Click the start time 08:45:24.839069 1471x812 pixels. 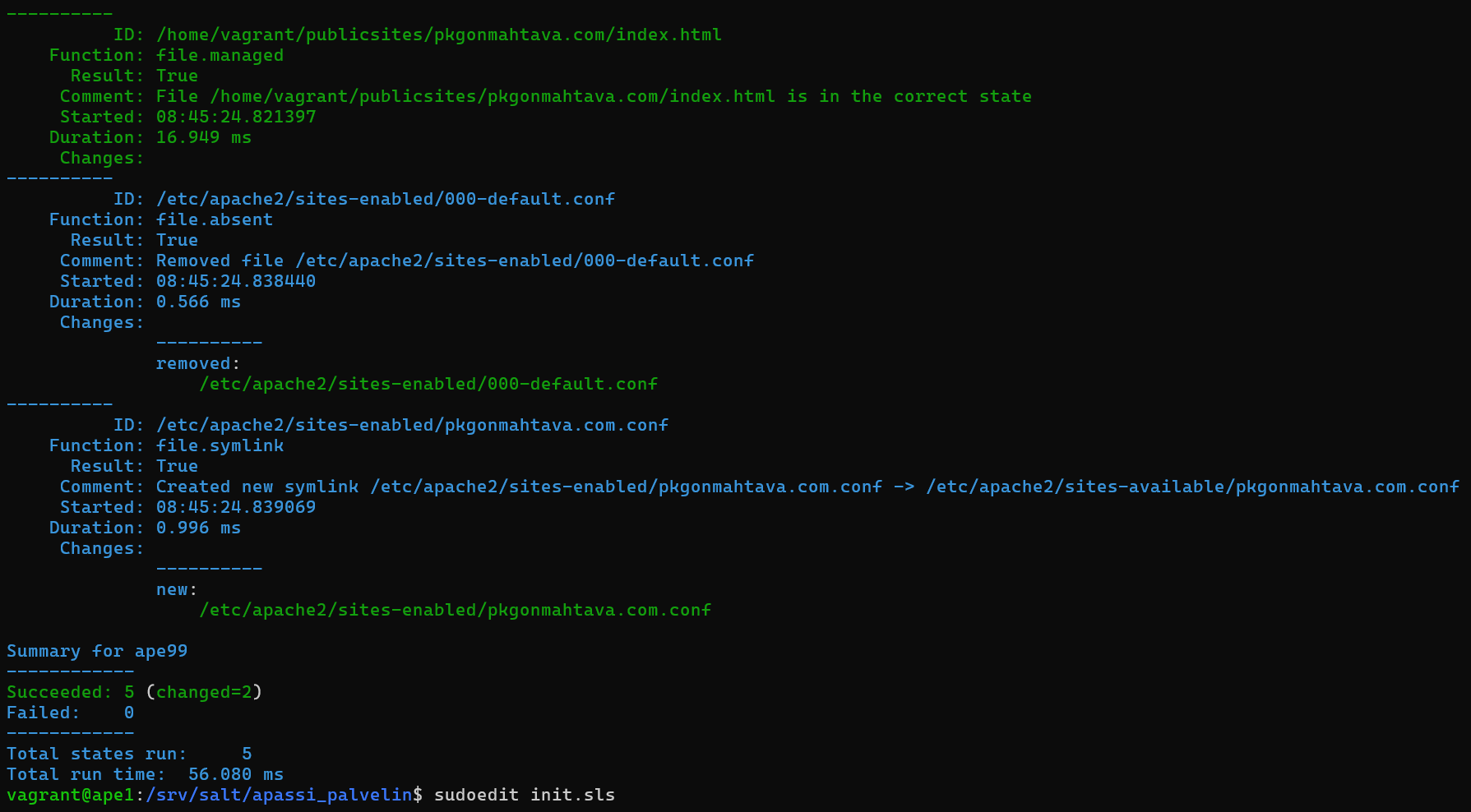coord(236,507)
